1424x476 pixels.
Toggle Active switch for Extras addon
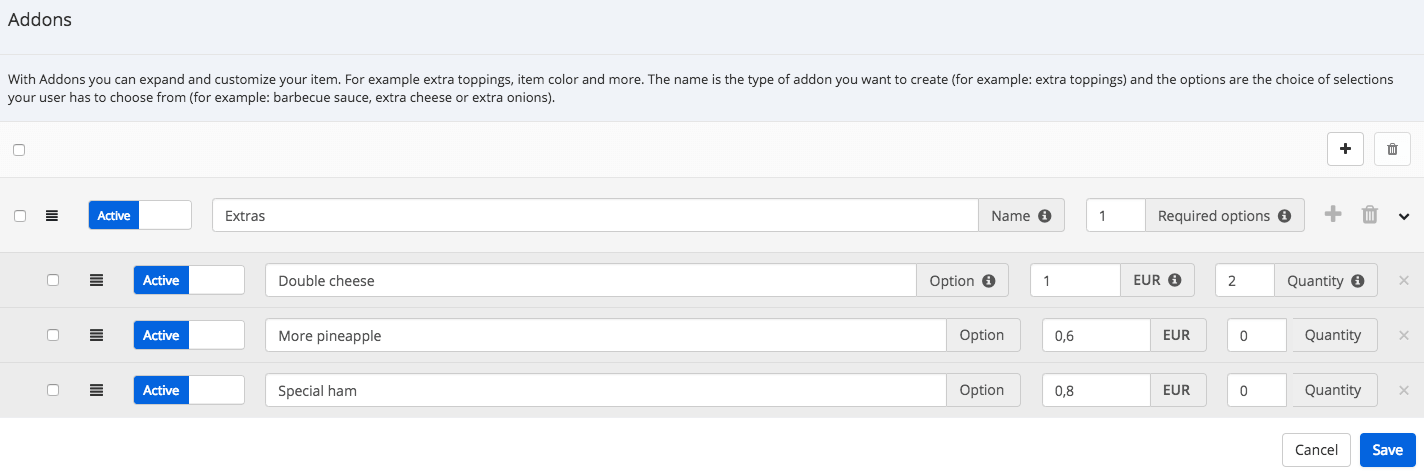tap(140, 215)
